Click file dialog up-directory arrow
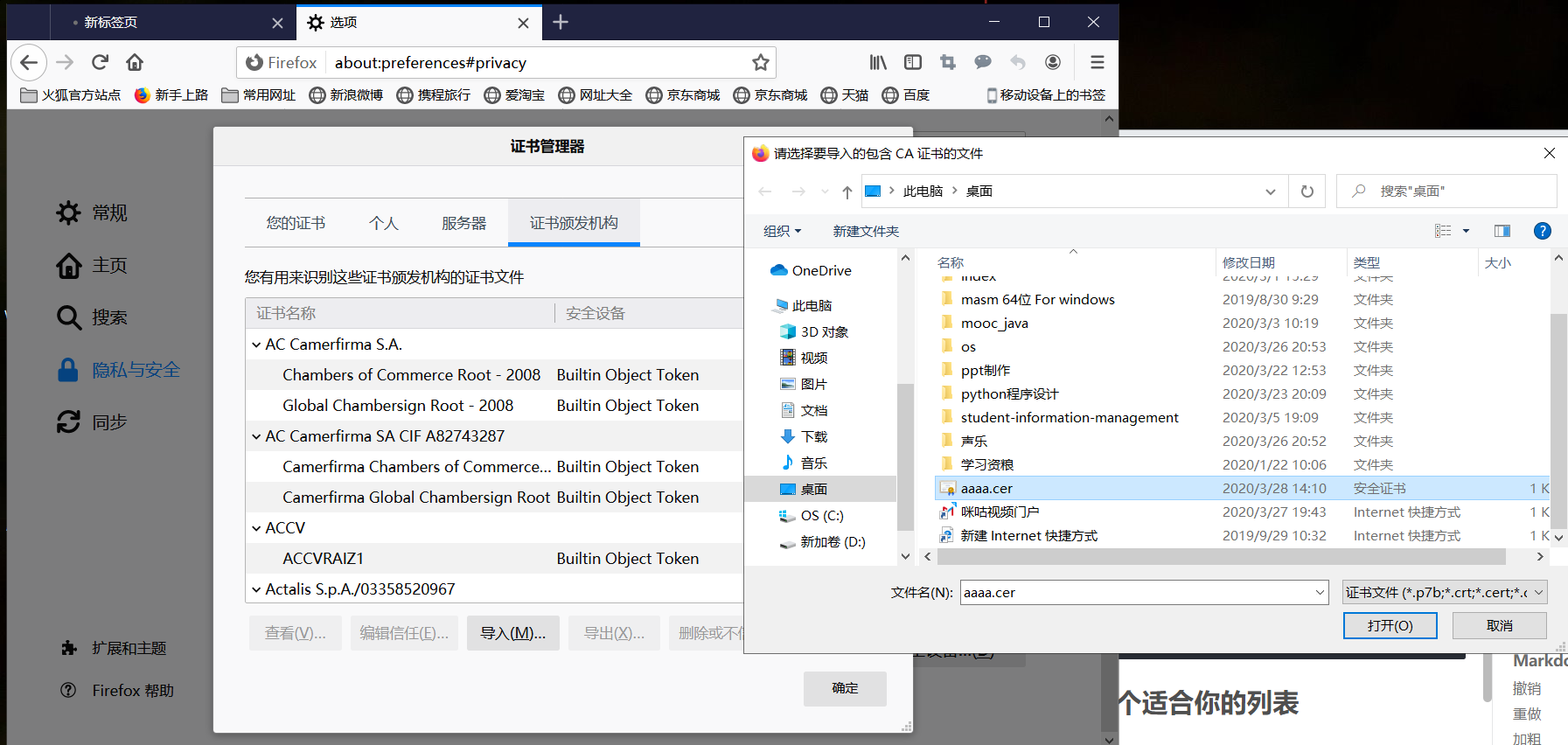Image resolution: width=1568 pixels, height=745 pixels. click(x=847, y=191)
